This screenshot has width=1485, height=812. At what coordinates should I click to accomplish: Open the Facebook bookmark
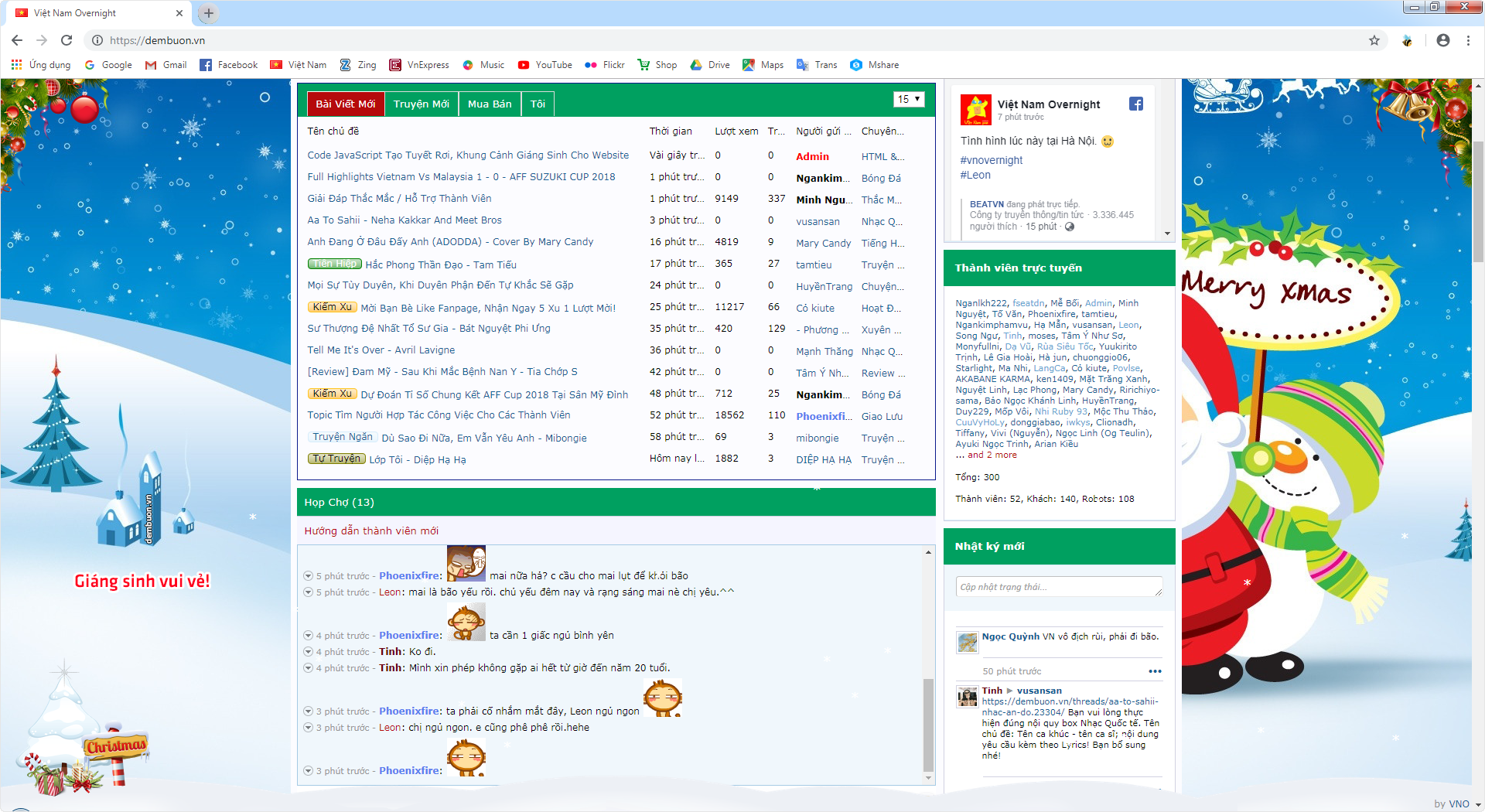[229, 65]
